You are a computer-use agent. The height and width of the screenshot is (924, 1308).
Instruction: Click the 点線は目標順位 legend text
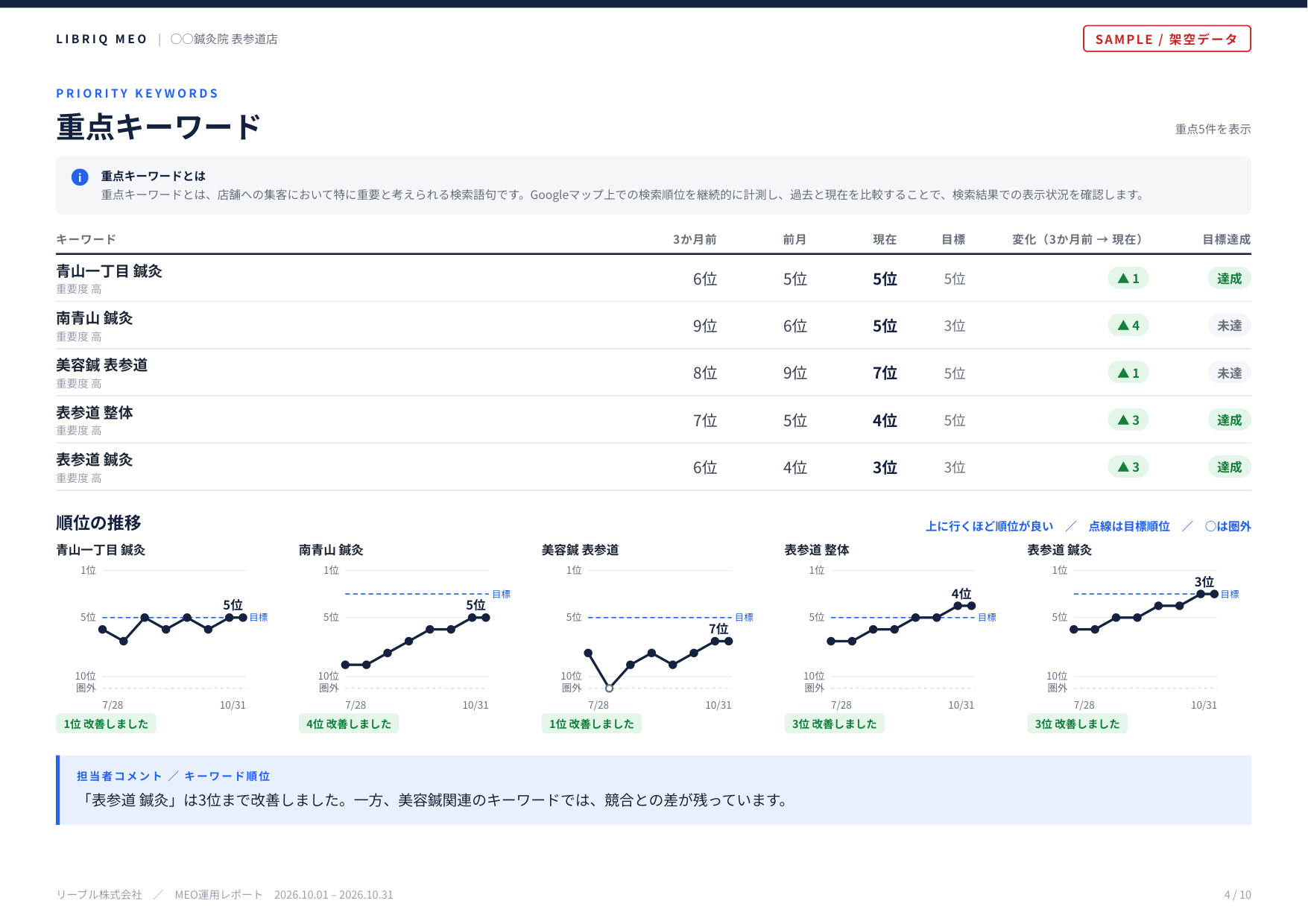coord(1129,526)
